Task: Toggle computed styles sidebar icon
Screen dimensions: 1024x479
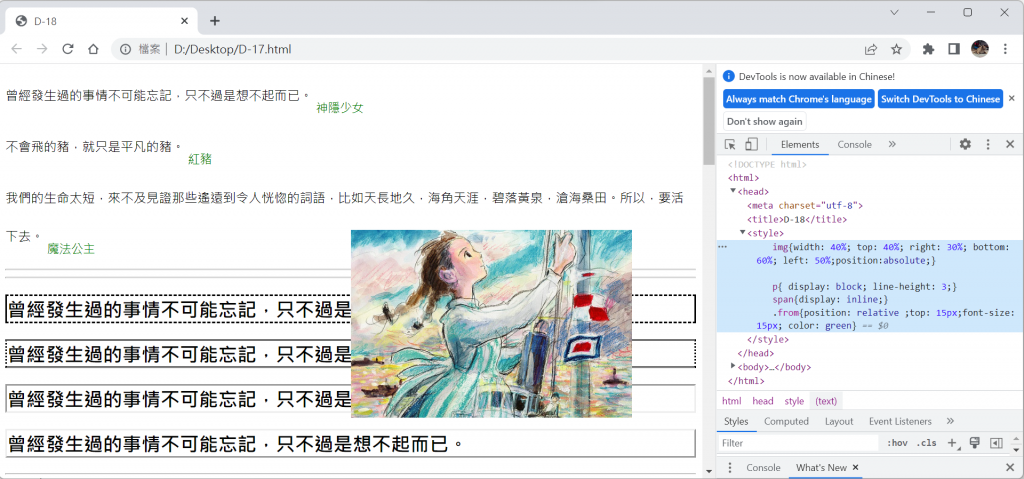Action: pos(996,443)
